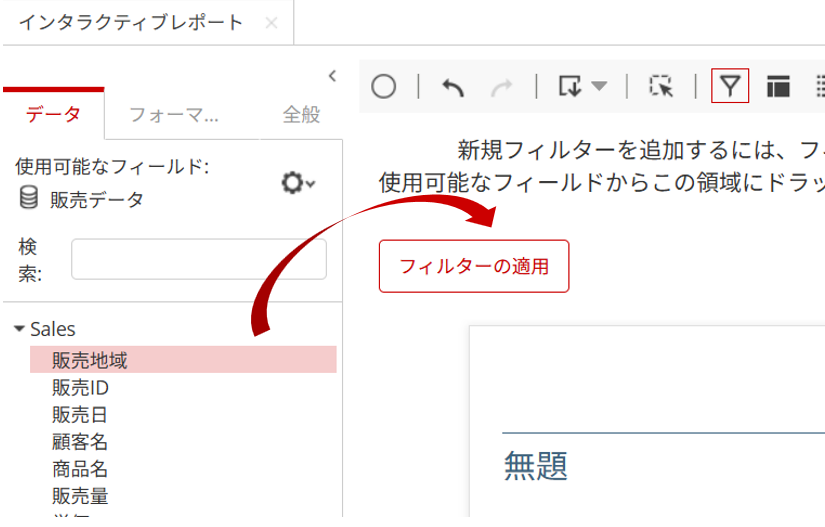Open the 全般 tab

point(301,114)
